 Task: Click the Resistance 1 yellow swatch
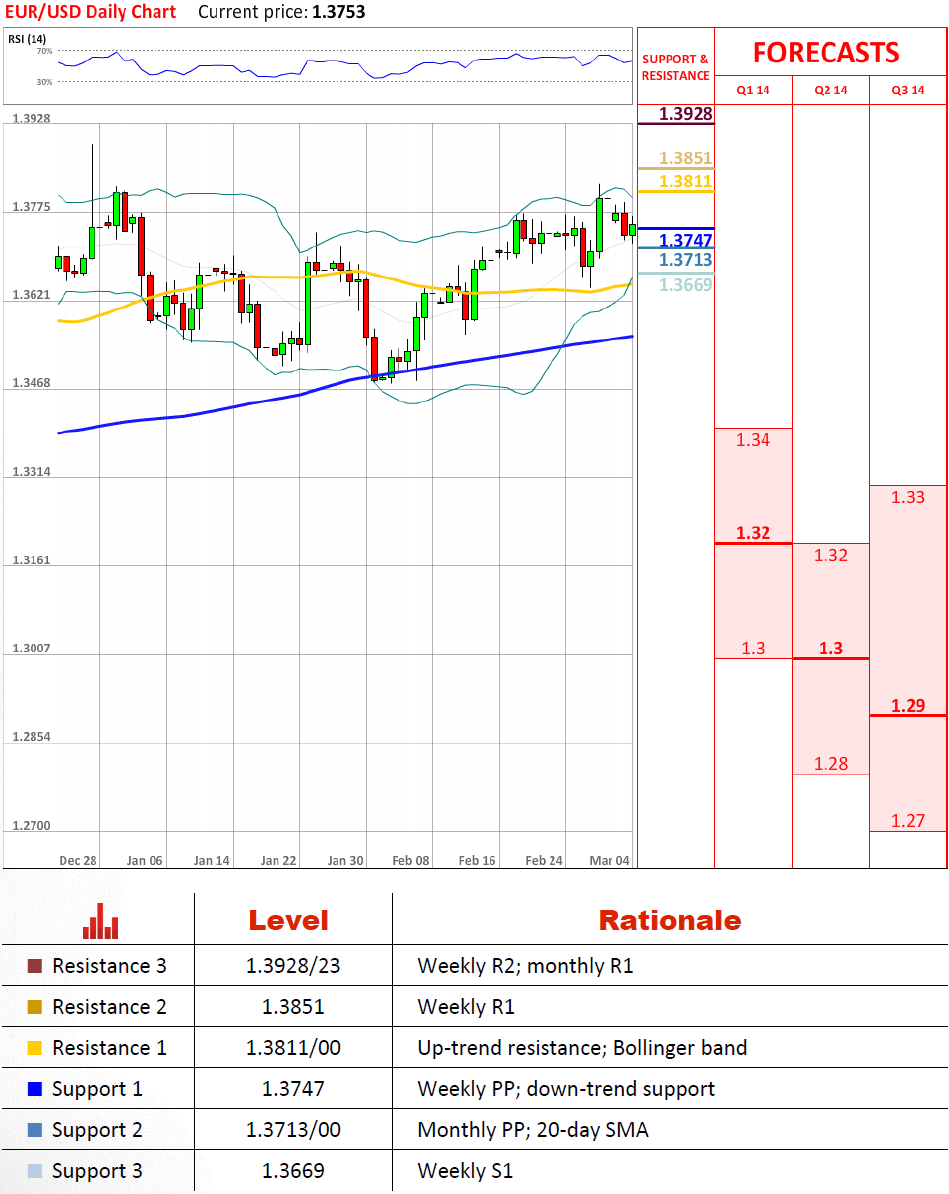click(x=35, y=1048)
